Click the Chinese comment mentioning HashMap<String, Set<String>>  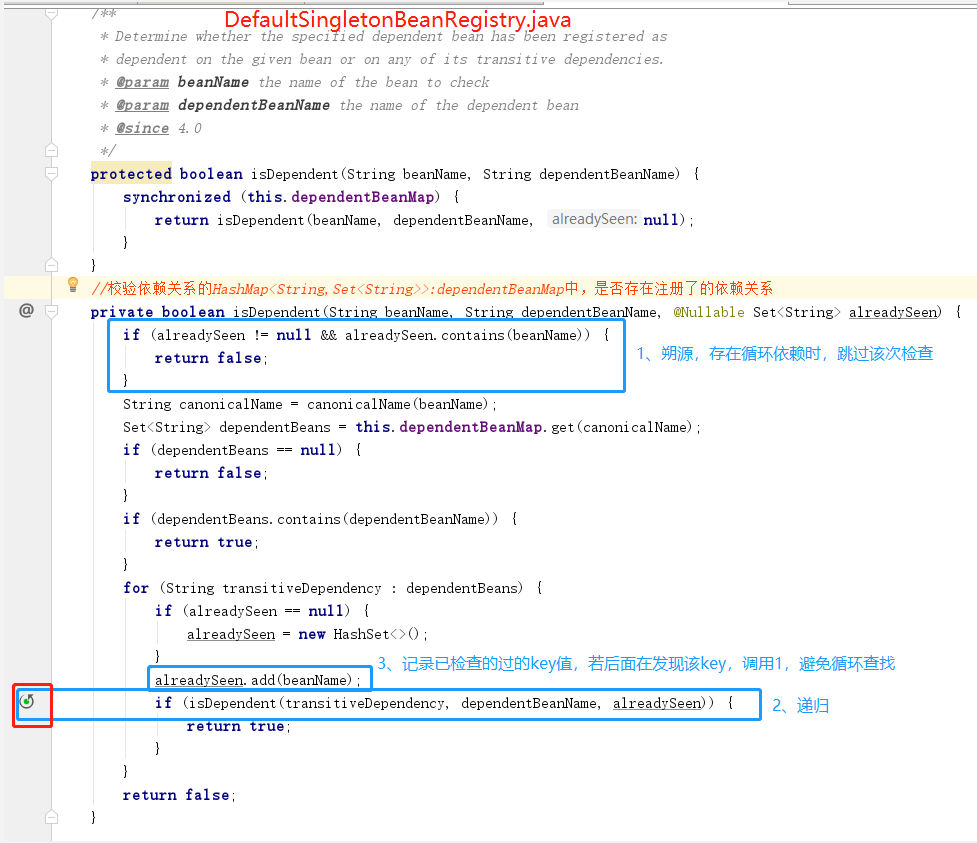point(432,288)
